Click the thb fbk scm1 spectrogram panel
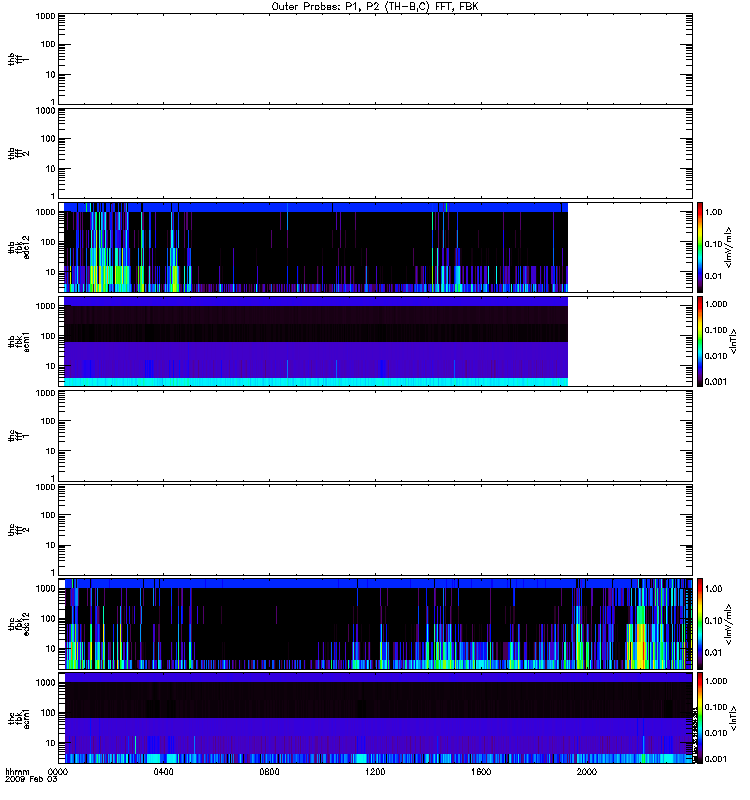Image resolution: width=750 pixels, height=800 pixels. tap(375, 341)
